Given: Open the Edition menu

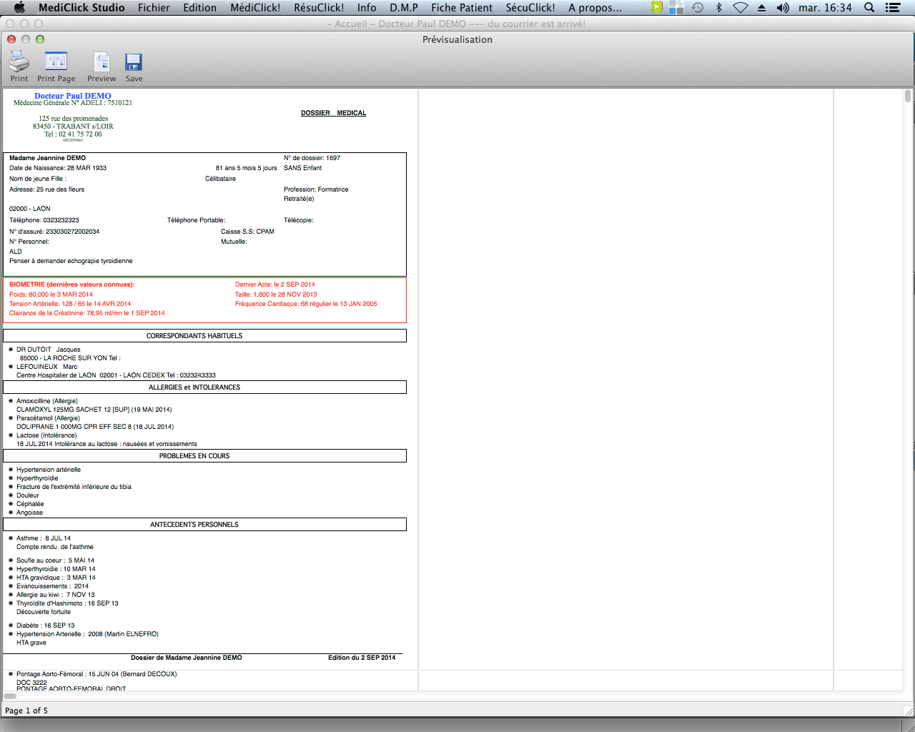Looking at the screenshot, I should click(199, 8).
